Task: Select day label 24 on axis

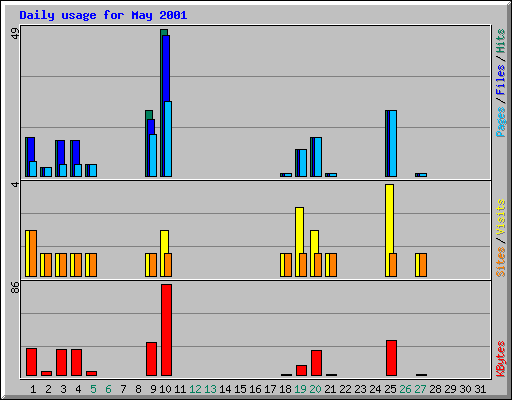Action: click(375, 389)
